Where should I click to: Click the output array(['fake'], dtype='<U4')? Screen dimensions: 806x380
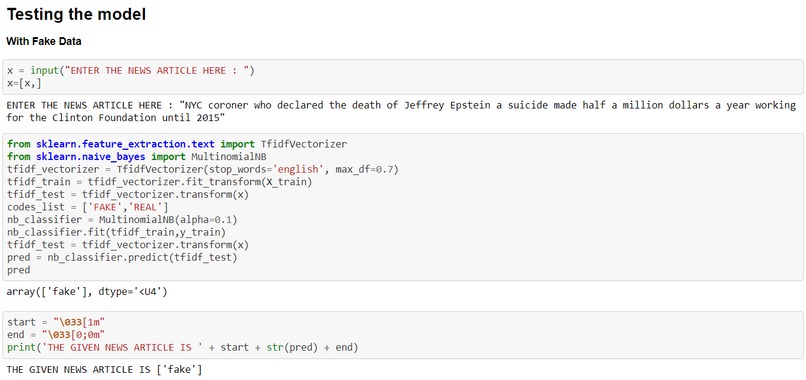[x=87, y=292]
